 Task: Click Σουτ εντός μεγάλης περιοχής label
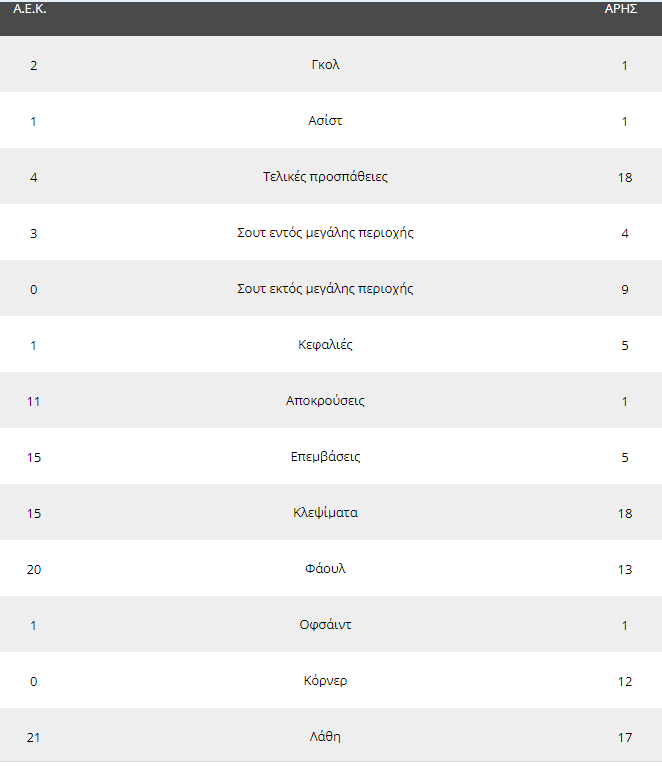pos(325,233)
